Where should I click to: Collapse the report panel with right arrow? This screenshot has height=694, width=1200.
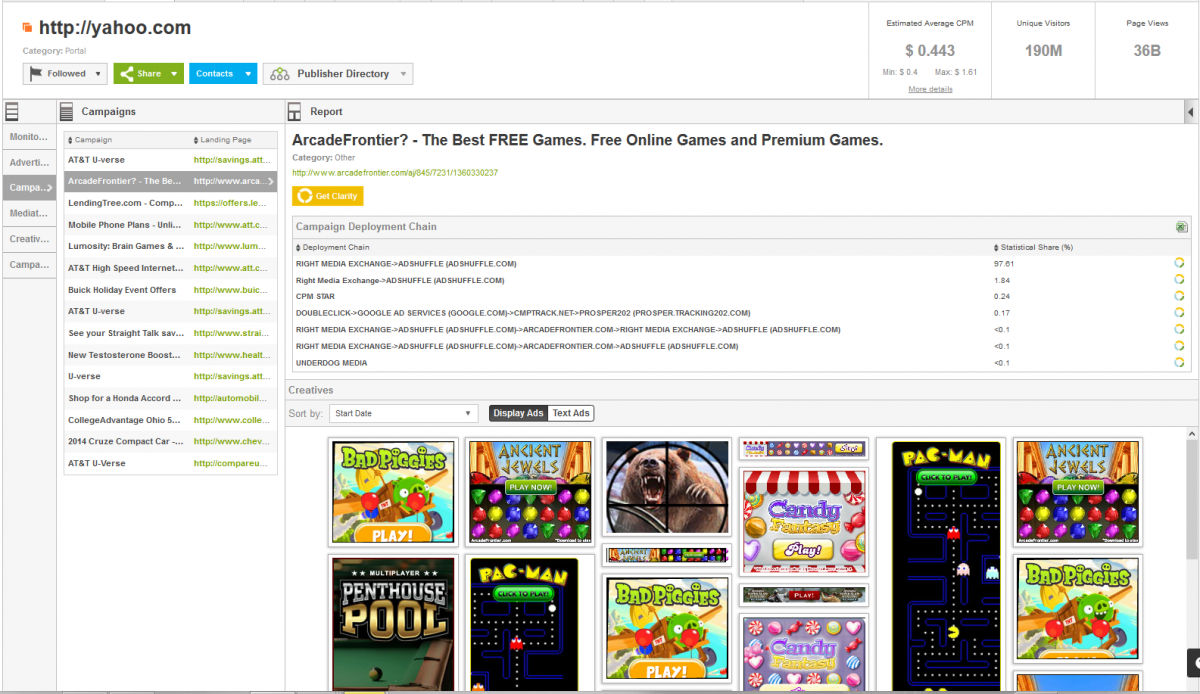(x=1190, y=111)
